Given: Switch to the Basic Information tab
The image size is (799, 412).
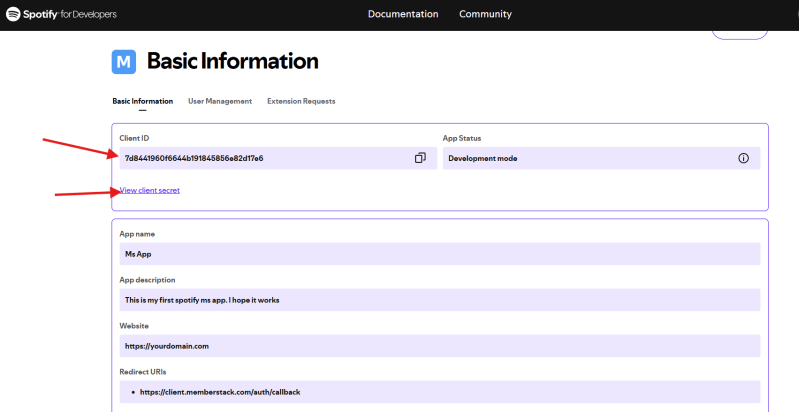Looking at the screenshot, I should 143,101.
